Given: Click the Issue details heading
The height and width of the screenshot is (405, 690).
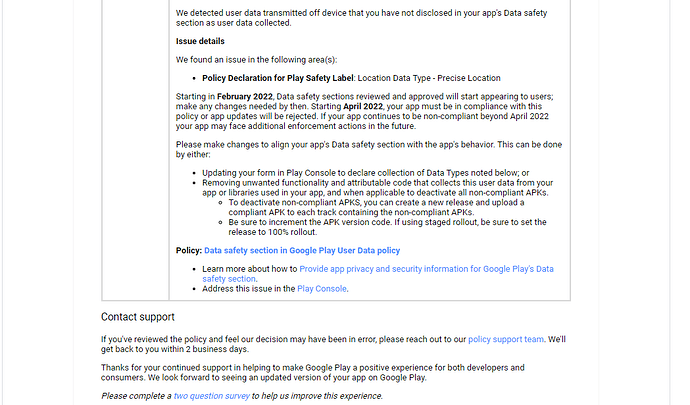Looking at the screenshot, I should tap(200, 41).
